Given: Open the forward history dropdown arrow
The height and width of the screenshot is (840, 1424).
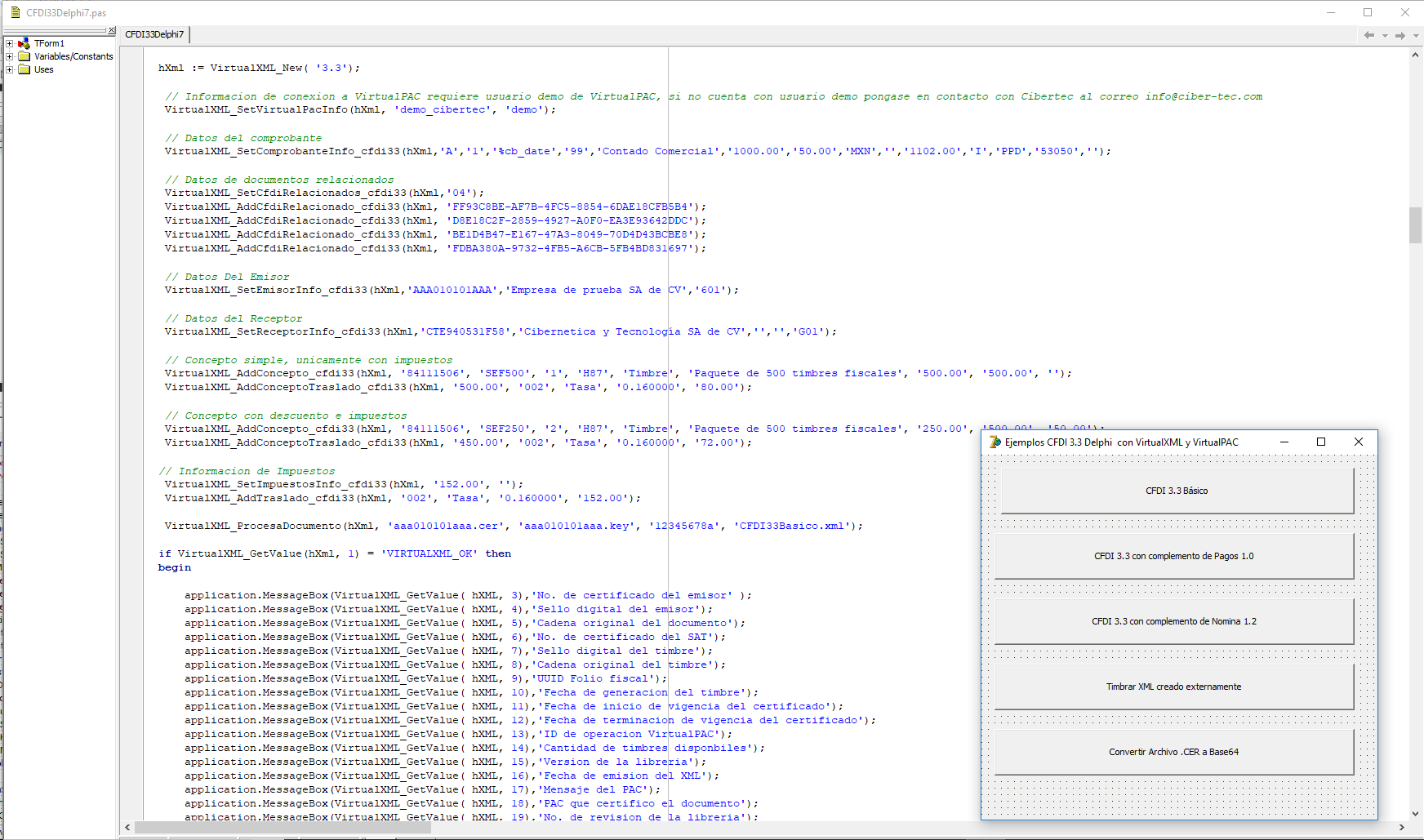Looking at the screenshot, I should pos(1416,35).
